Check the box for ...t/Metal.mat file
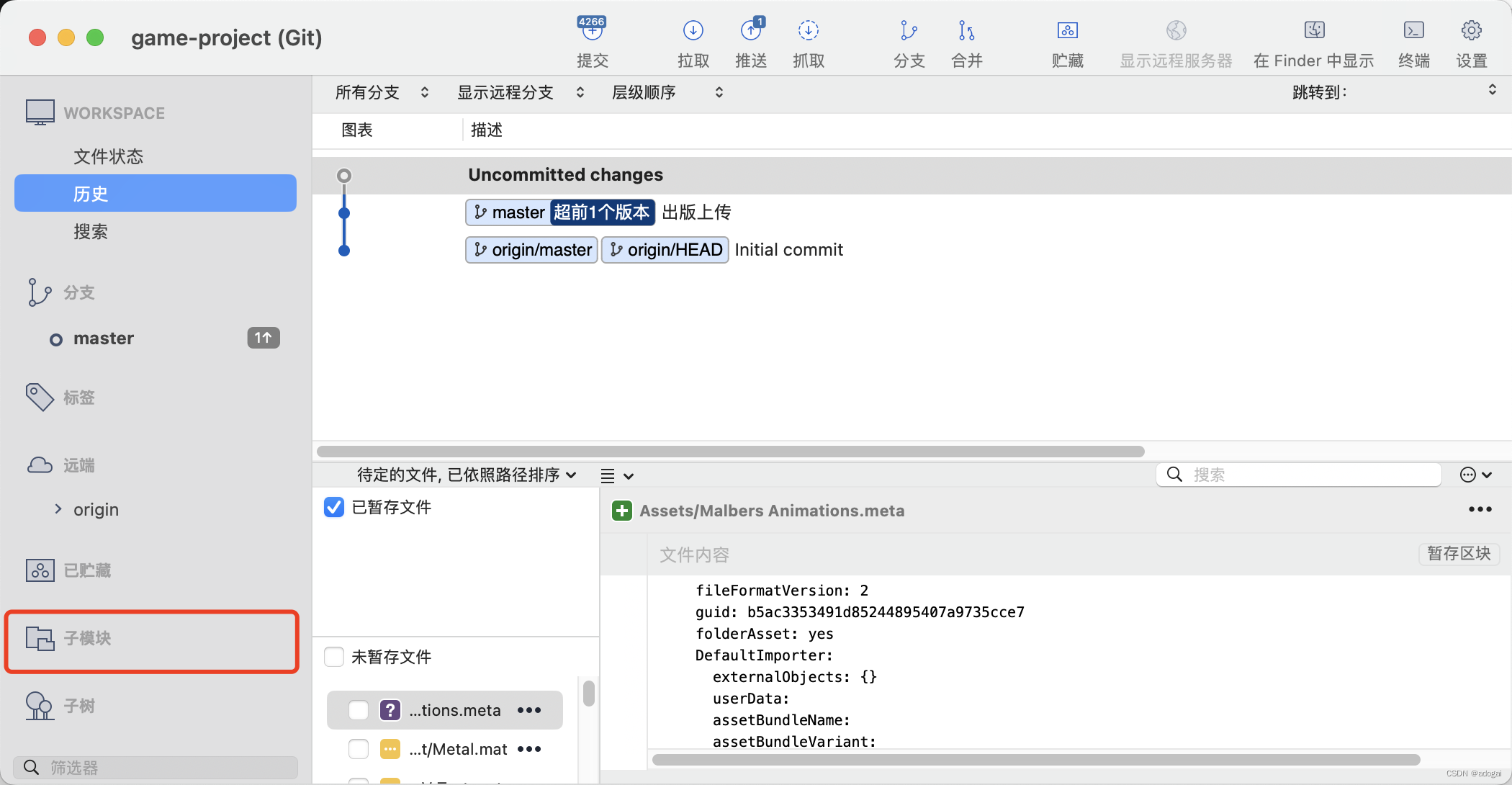Image resolution: width=1512 pixels, height=785 pixels. click(x=359, y=749)
